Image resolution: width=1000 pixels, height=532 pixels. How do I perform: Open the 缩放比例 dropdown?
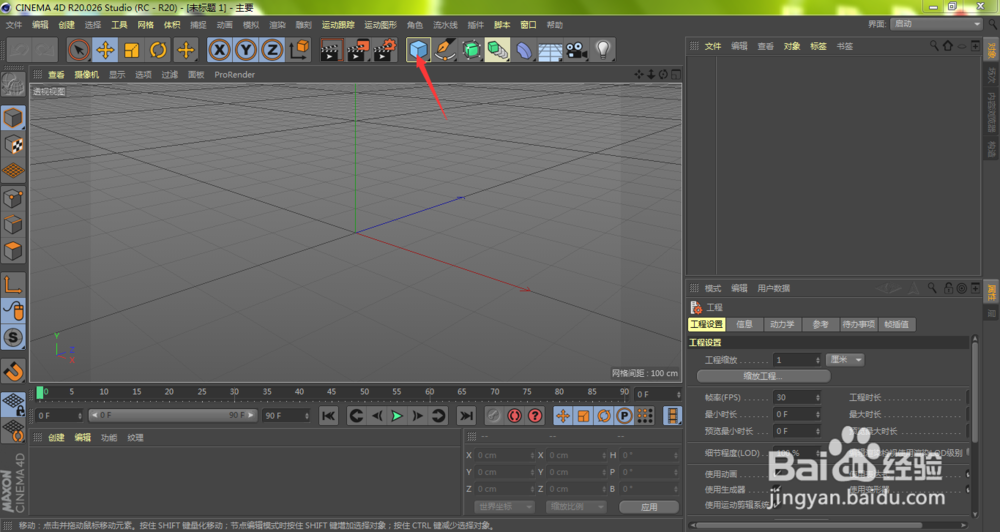[576, 506]
